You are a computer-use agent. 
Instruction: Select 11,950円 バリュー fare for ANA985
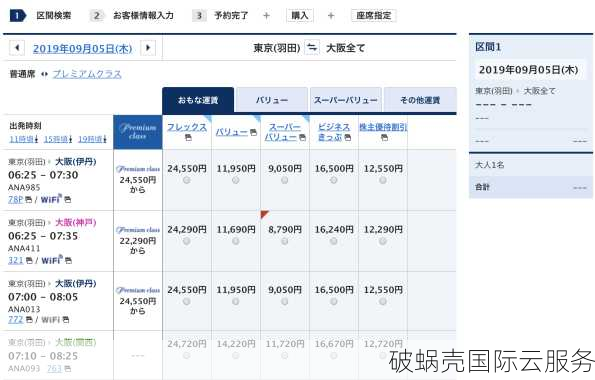coord(236,180)
